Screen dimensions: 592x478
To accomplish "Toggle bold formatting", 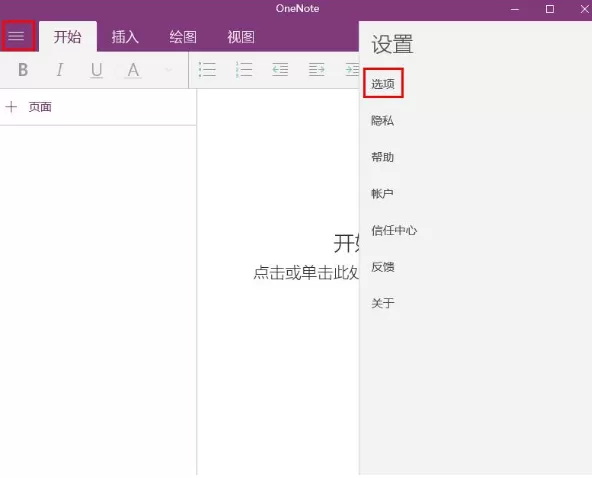I will pyautogui.click(x=23, y=70).
